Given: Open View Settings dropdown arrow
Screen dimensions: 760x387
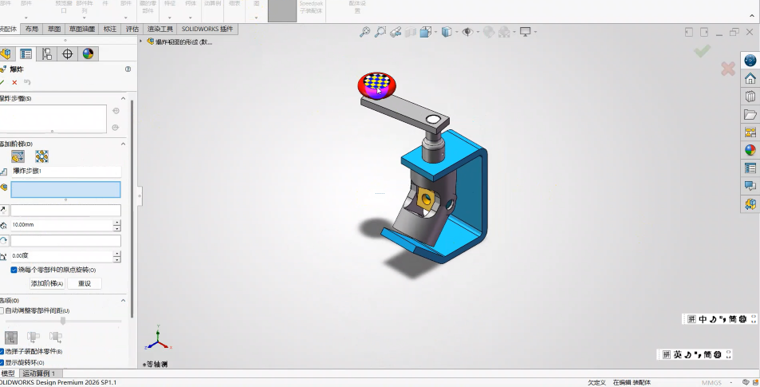Looking at the screenshot, I should 535,32.
